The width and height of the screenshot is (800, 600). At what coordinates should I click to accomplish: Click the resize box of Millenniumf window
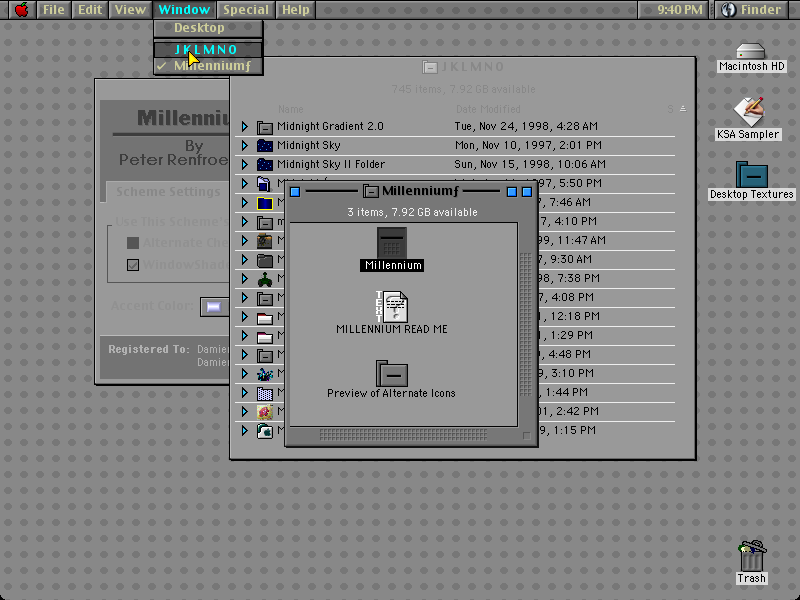pos(527,435)
